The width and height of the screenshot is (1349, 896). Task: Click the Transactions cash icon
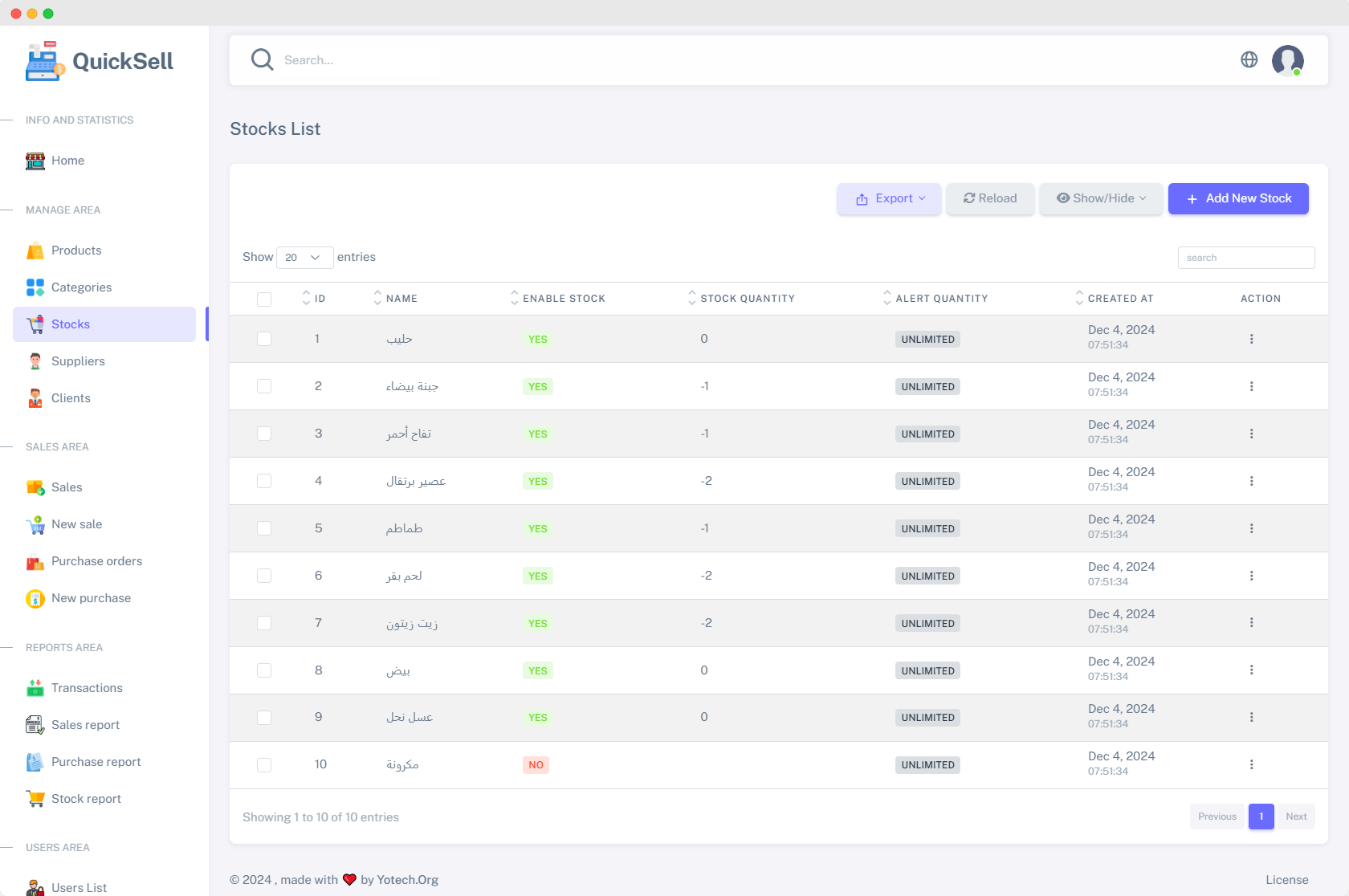tap(35, 688)
